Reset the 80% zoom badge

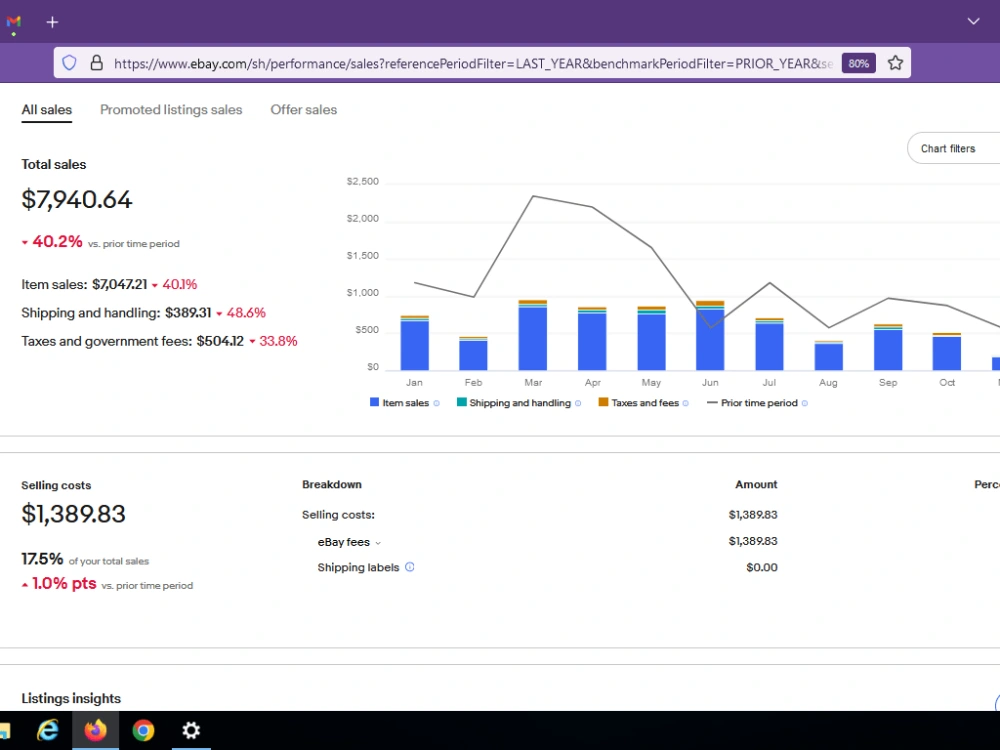coord(858,63)
